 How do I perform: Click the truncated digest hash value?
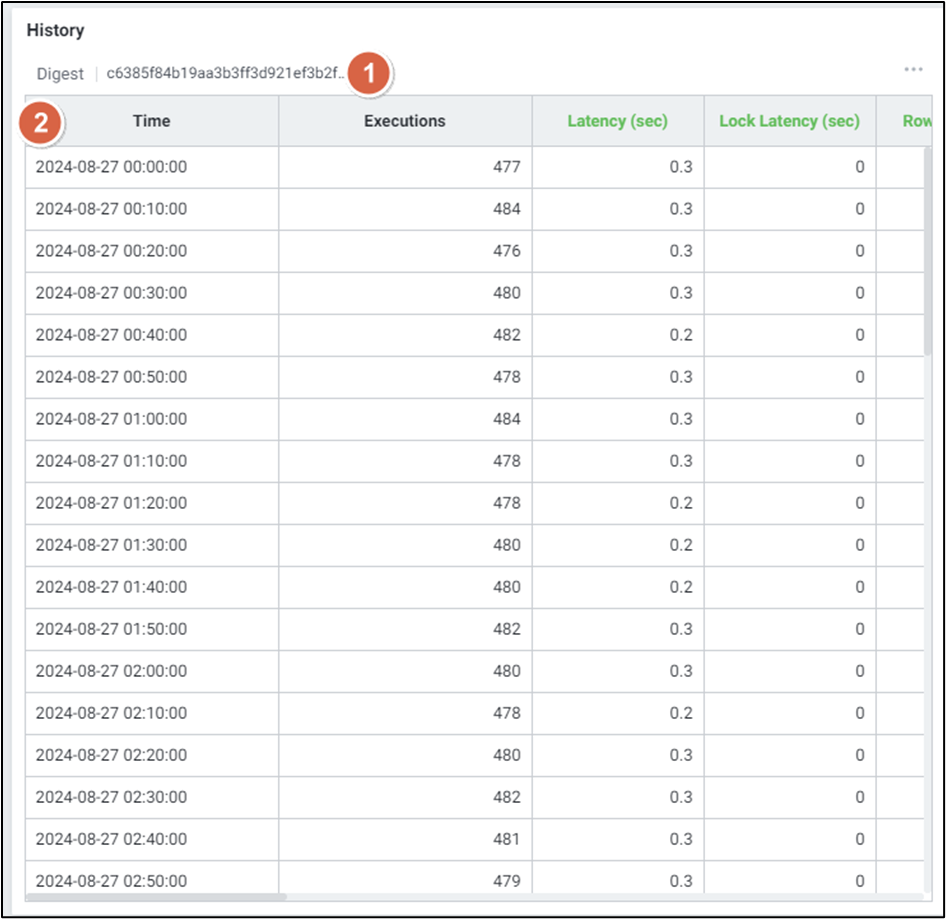coord(225,74)
